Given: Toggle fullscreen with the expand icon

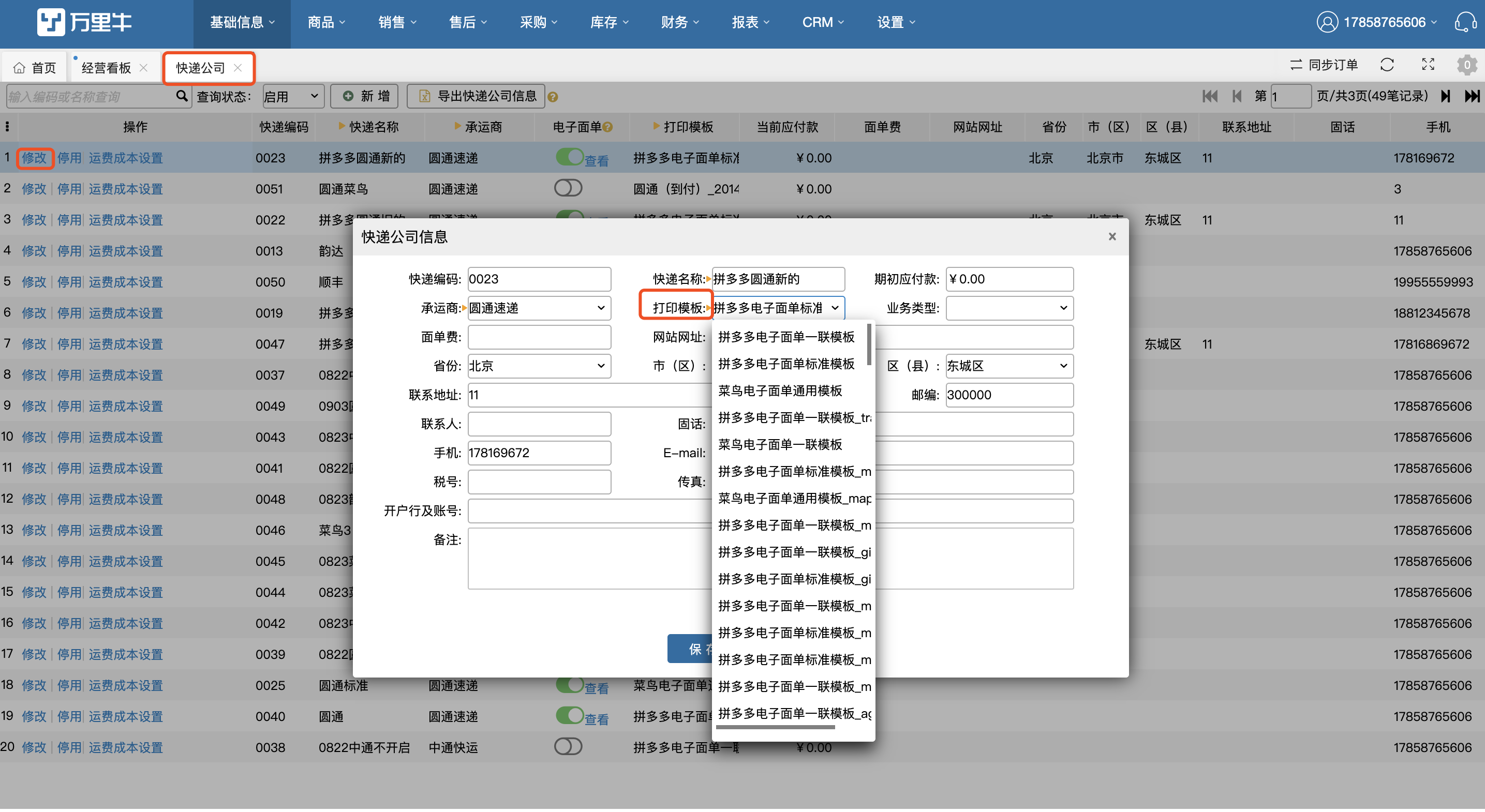Looking at the screenshot, I should [1428, 65].
